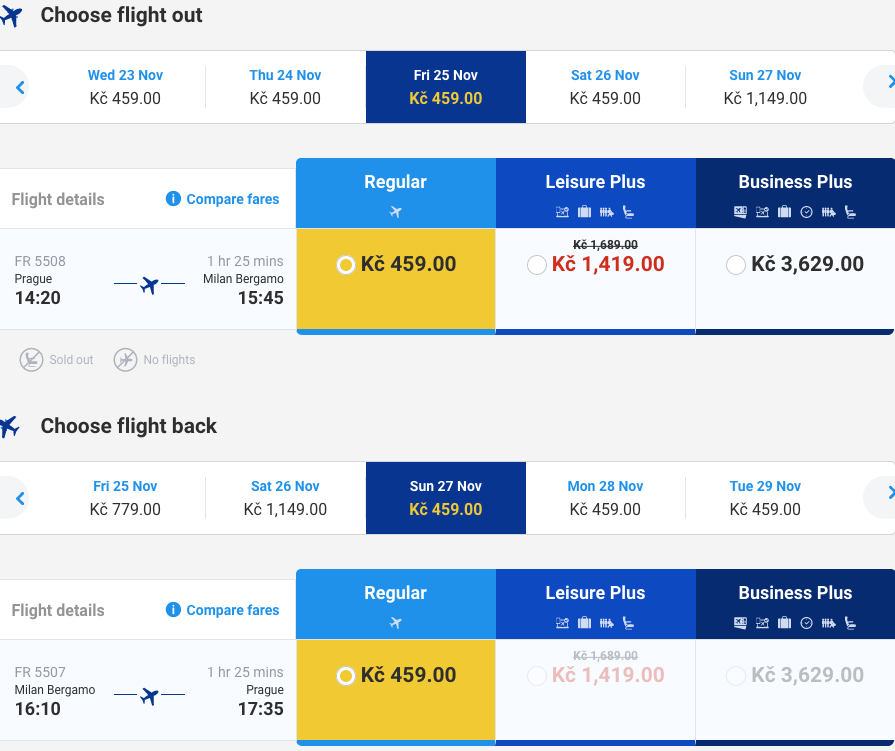Switch outbound date to Sat 26 Nov
This screenshot has width=895, height=751.
point(605,87)
